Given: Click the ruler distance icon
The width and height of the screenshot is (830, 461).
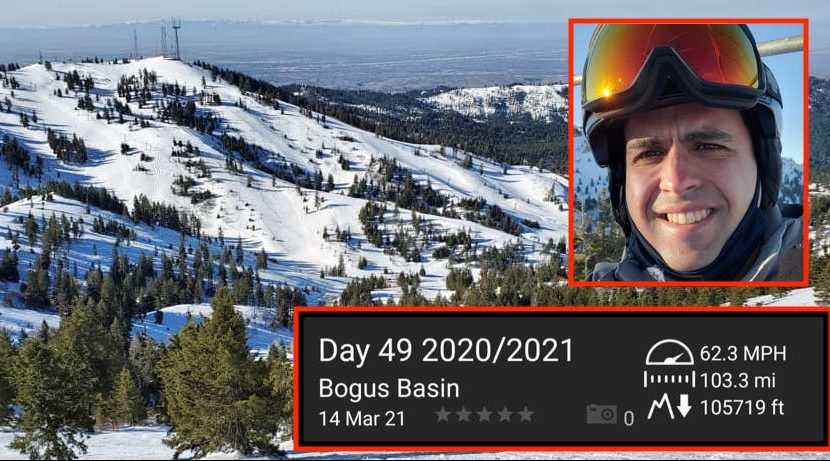Looking at the screenshot, I should pyautogui.click(x=670, y=379).
